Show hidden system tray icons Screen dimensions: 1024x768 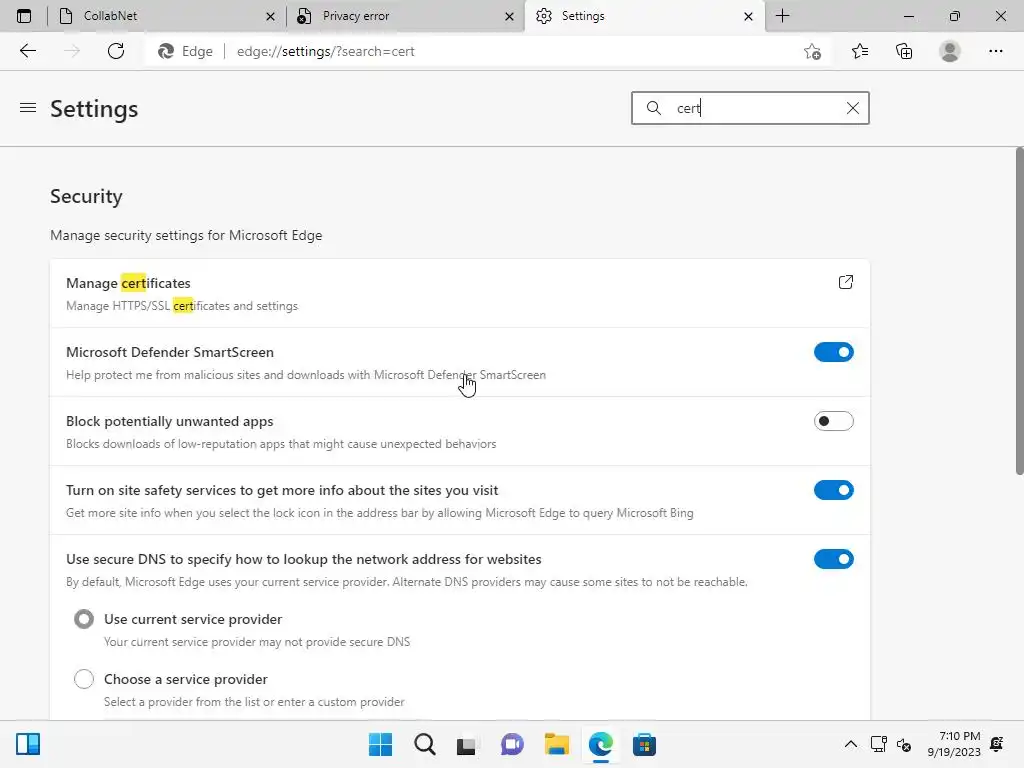pyautogui.click(x=851, y=744)
